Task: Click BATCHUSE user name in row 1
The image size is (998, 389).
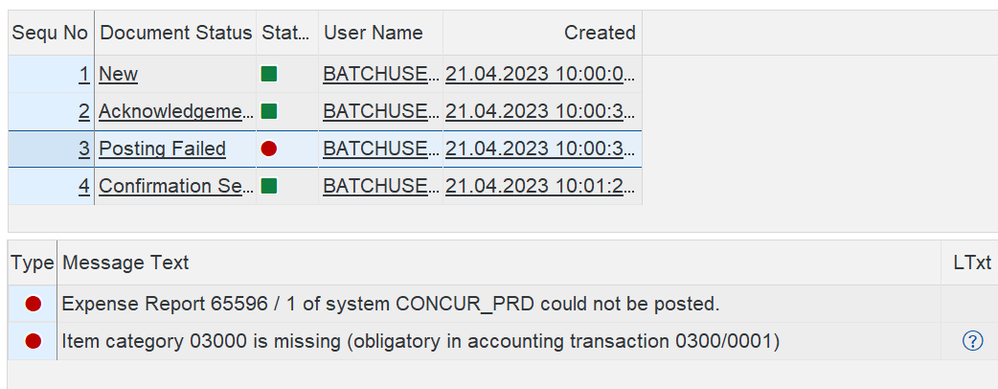Action: pyautogui.click(x=381, y=74)
